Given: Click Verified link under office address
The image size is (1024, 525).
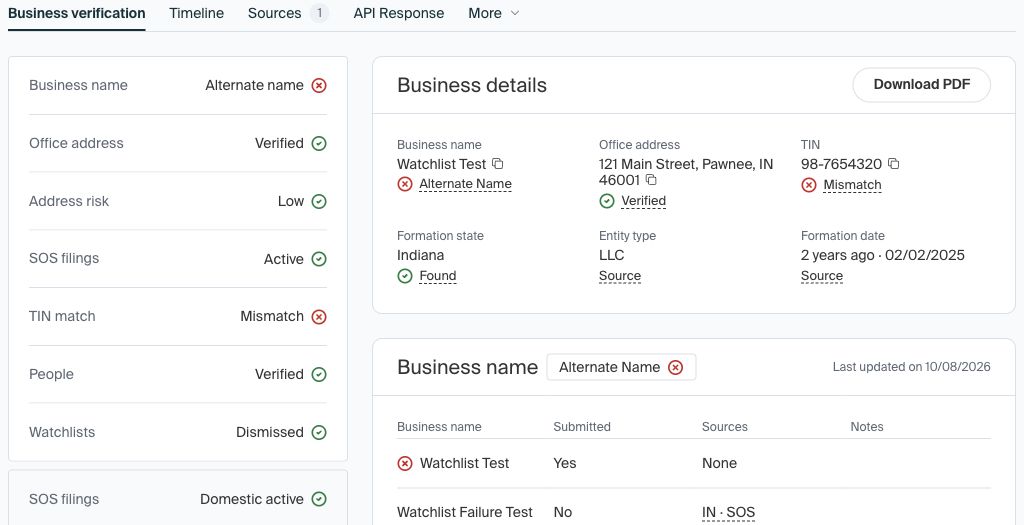Looking at the screenshot, I should [x=643, y=201].
